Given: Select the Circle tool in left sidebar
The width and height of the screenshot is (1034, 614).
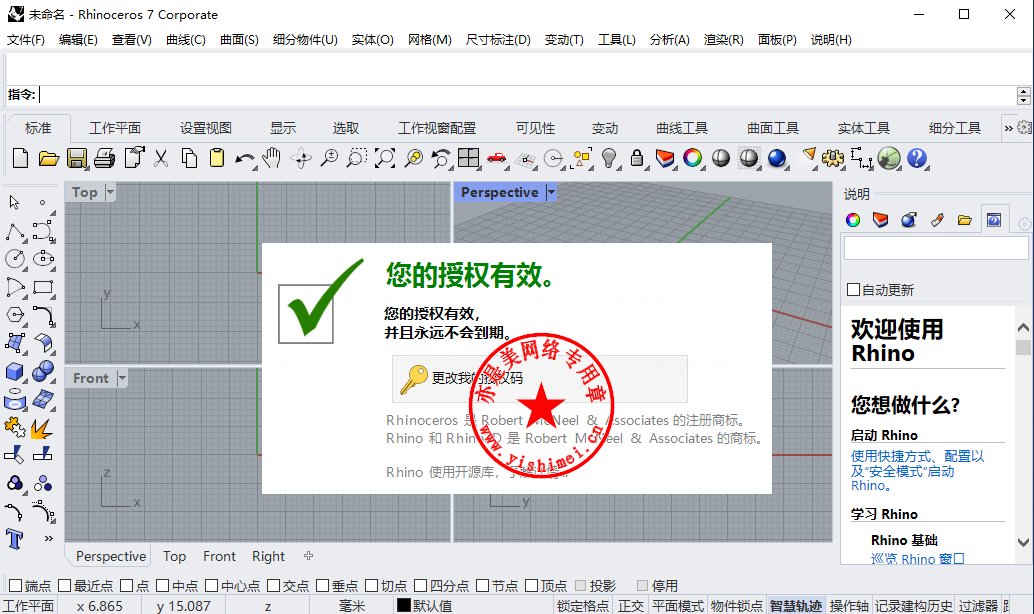Looking at the screenshot, I should tap(15, 259).
